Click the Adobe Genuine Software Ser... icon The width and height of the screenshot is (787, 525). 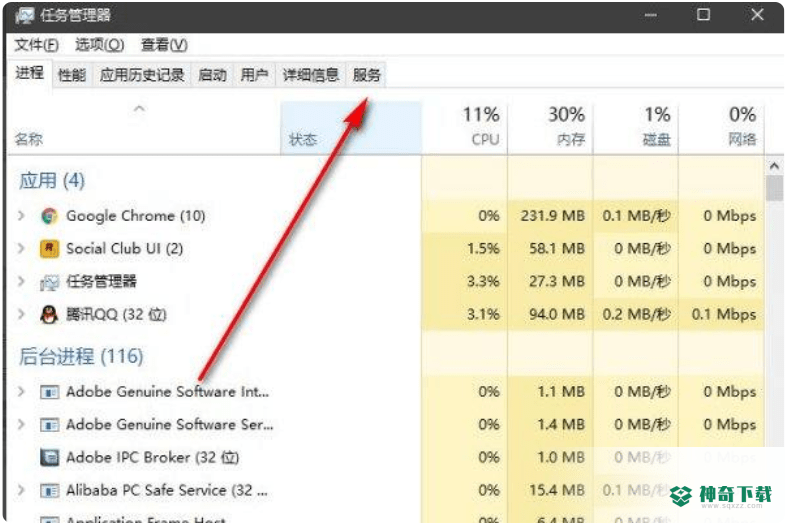(x=49, y=425)
